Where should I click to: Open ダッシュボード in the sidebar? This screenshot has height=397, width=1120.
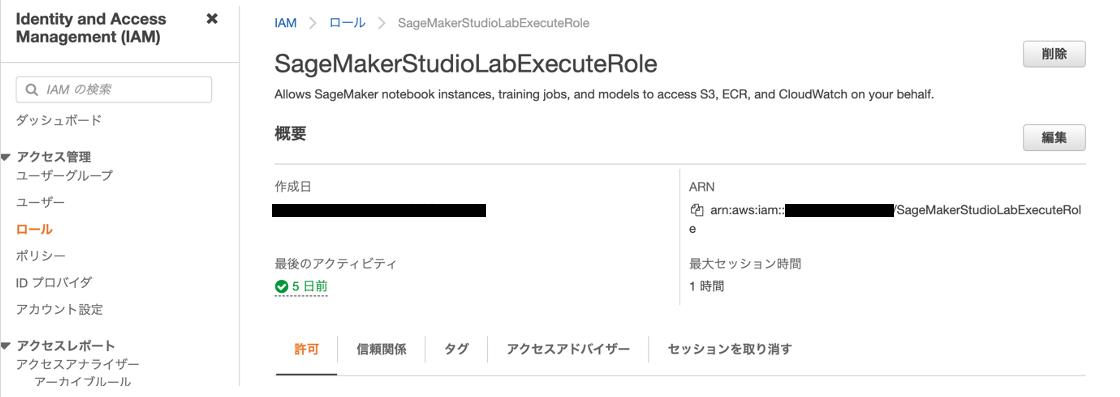pyautogui.click(x=59, y=120)
